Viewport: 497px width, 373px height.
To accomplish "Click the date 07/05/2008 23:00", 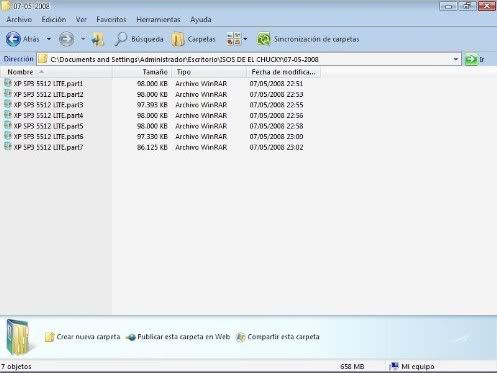I will coord(276,136).
